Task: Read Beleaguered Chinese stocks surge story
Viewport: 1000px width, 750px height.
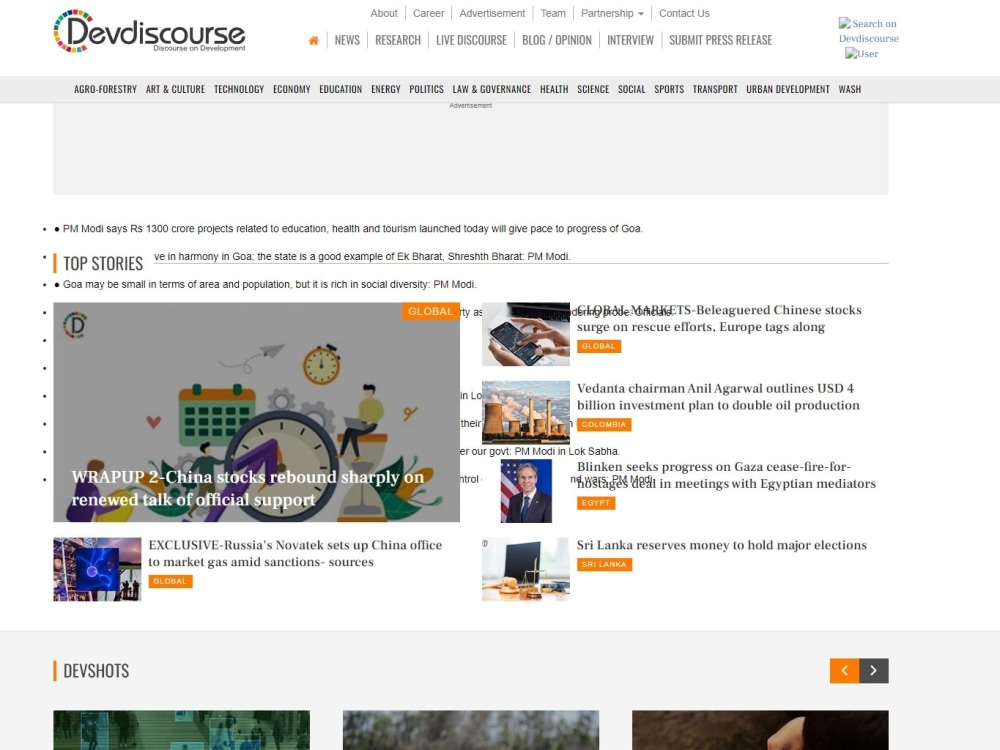Action: [x=719, y=318]
